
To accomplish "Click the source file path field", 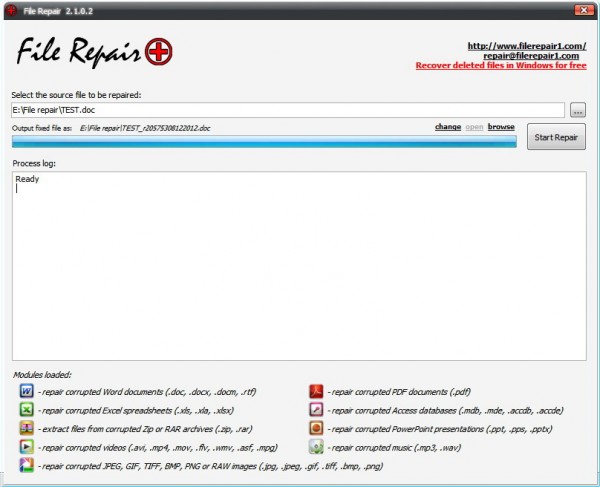I will pyautogui.click(x=288, y=110).
